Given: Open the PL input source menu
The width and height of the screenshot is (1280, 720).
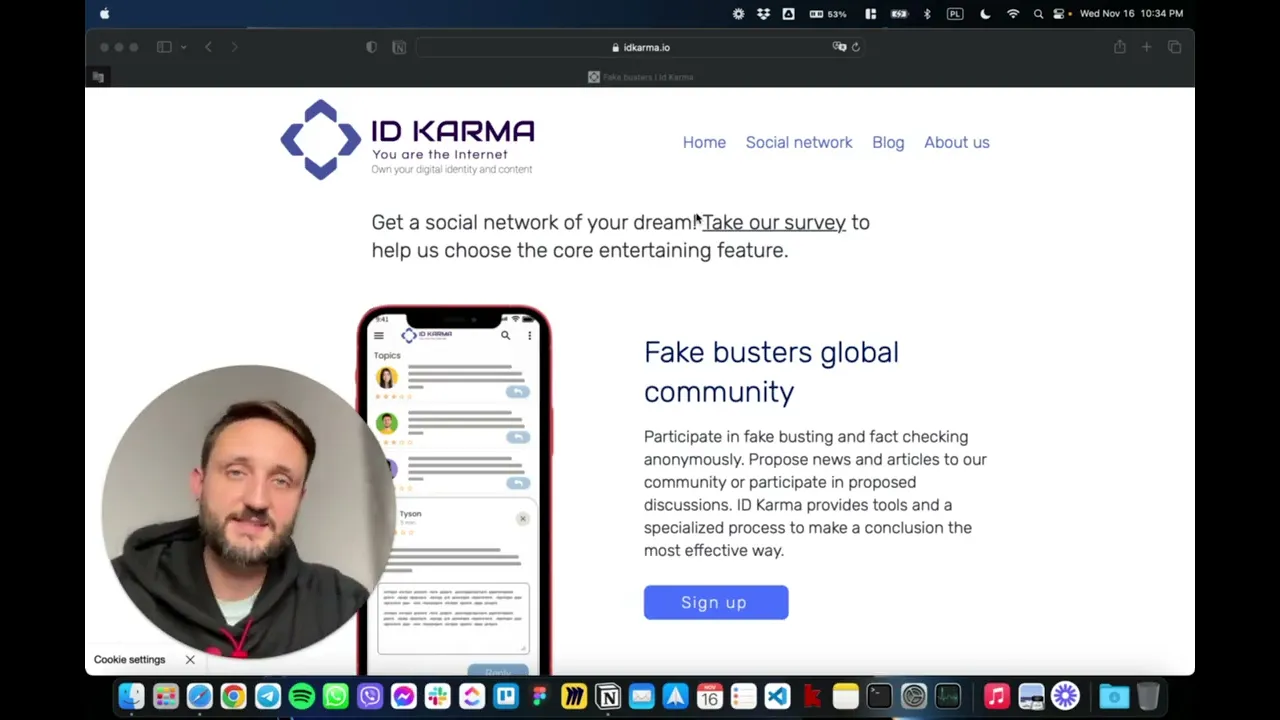Looking at the screenshot, I should pyautogui.click(x=955, y=13).
